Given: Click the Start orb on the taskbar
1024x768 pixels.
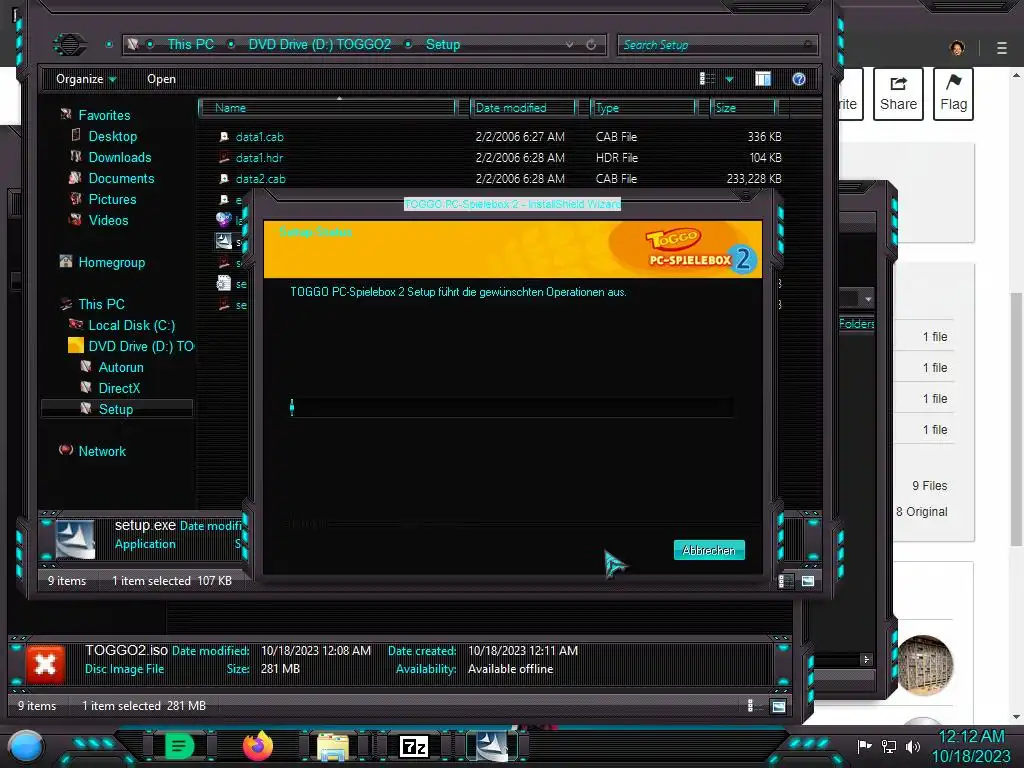Looking at the screenshot, I should [x=25, y=746].
